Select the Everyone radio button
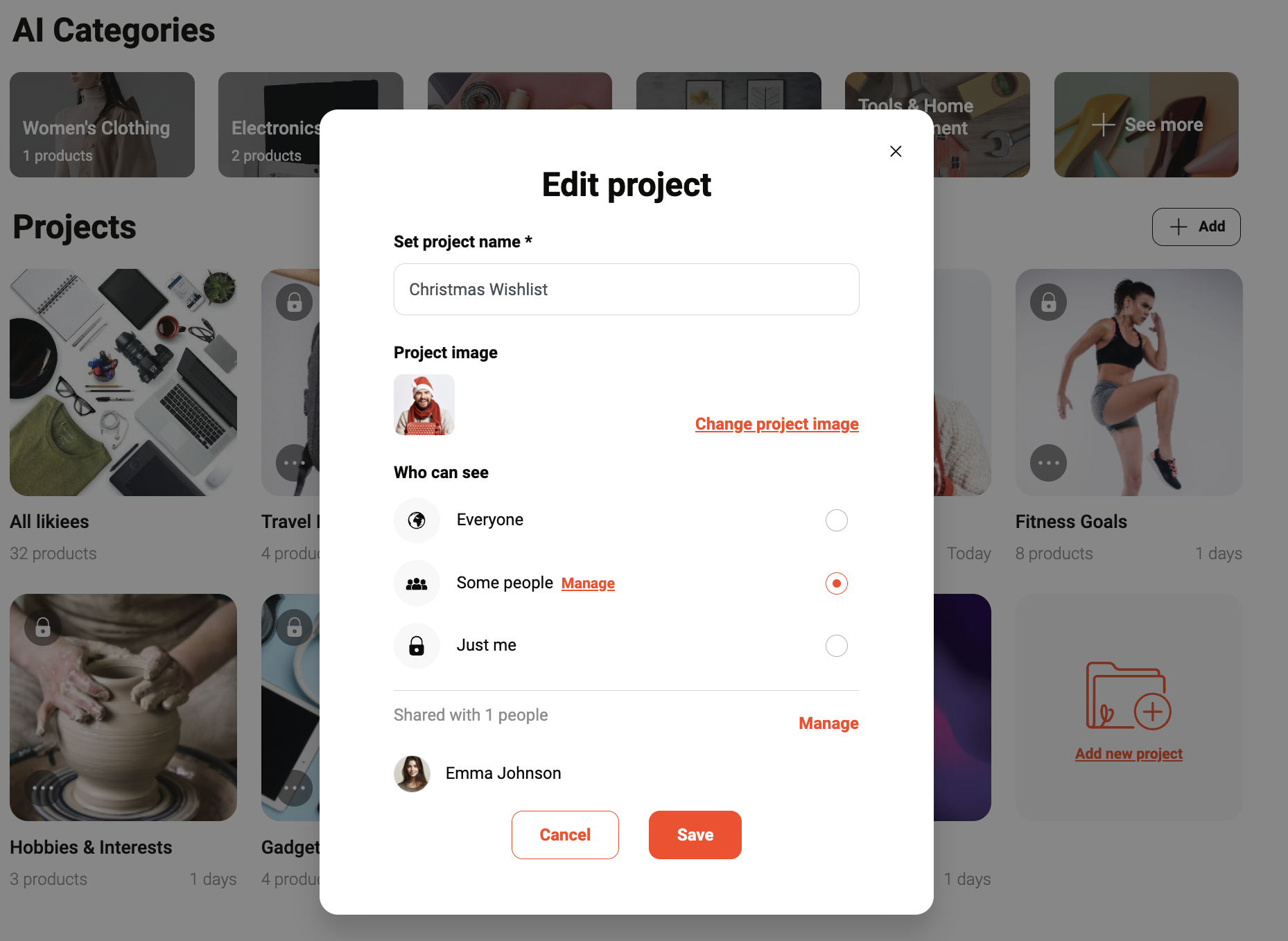The image size is (1288, 941). (x=837, y=520)
